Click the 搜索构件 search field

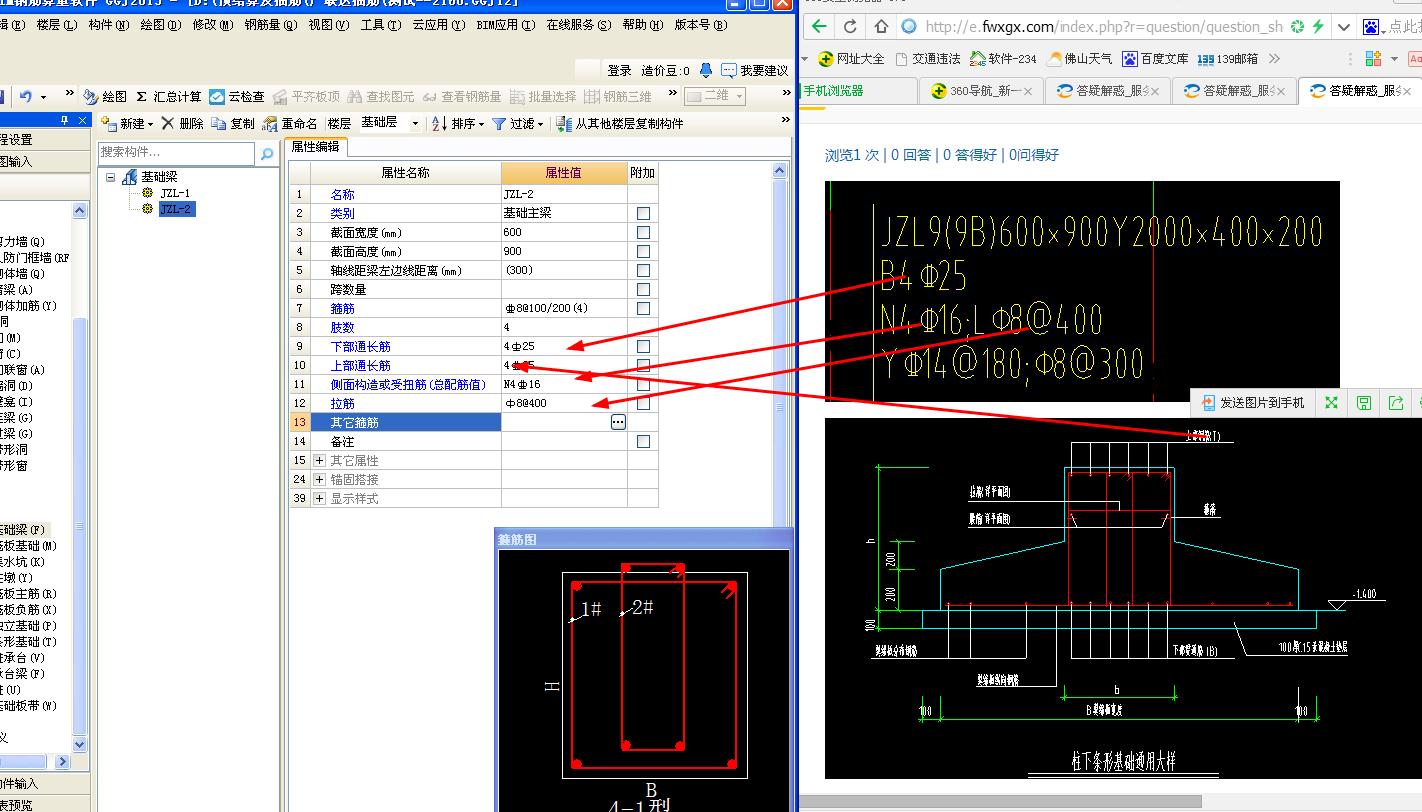177,153
